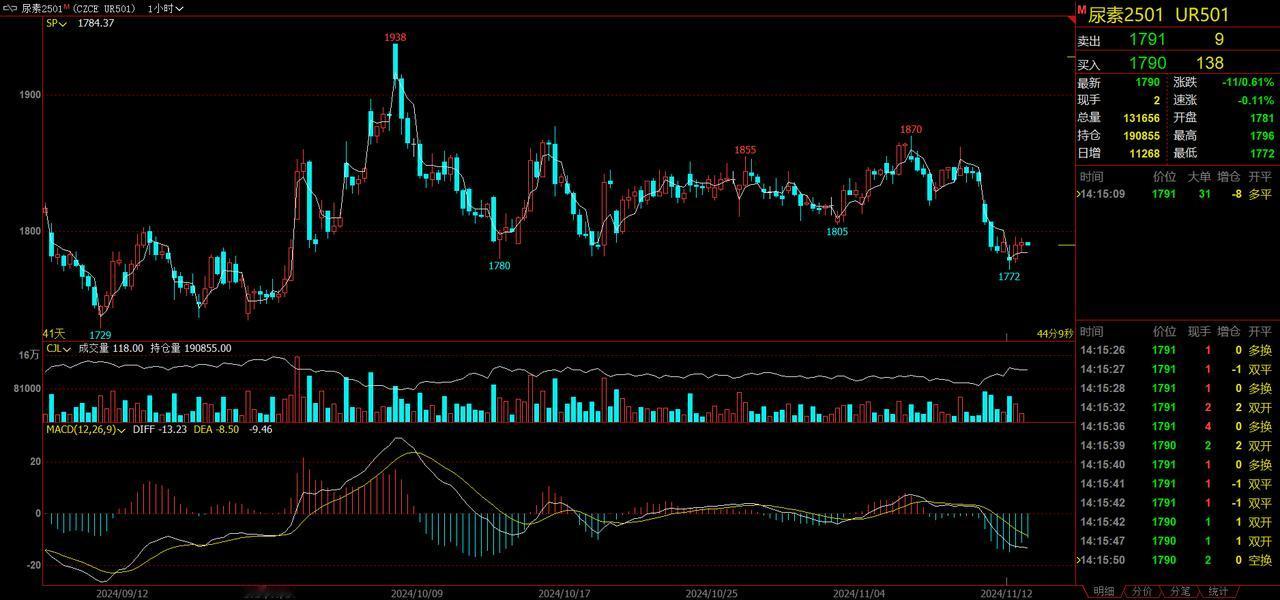Viewport: 1280px width, 600px height.
Task: Select the tick row at 14:15:40
Action: point(1177,464)
